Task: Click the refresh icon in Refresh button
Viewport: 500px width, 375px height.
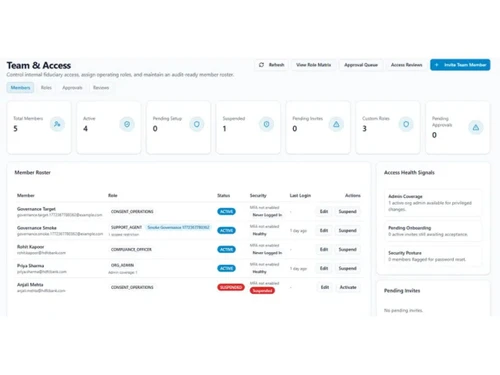Action: point(261,65)
